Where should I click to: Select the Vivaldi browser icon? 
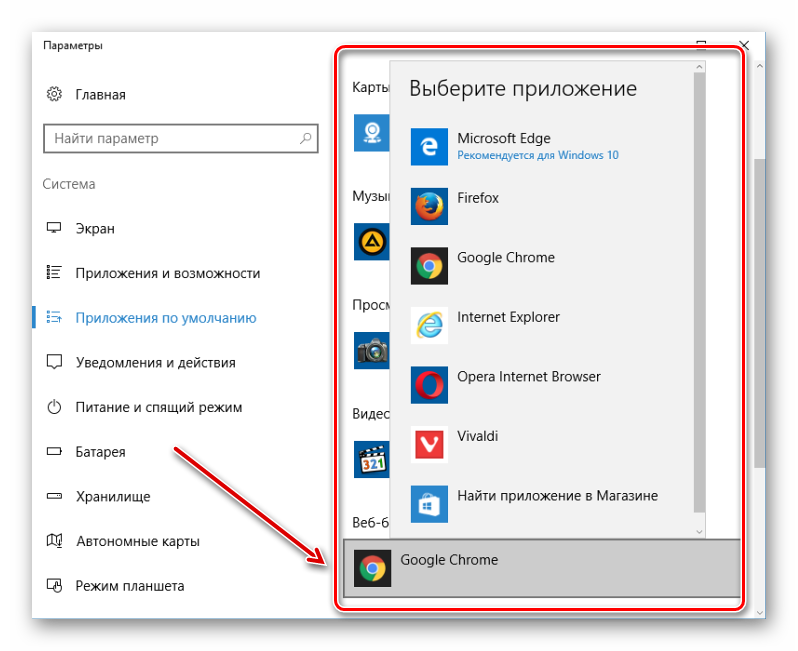point(429,444)
